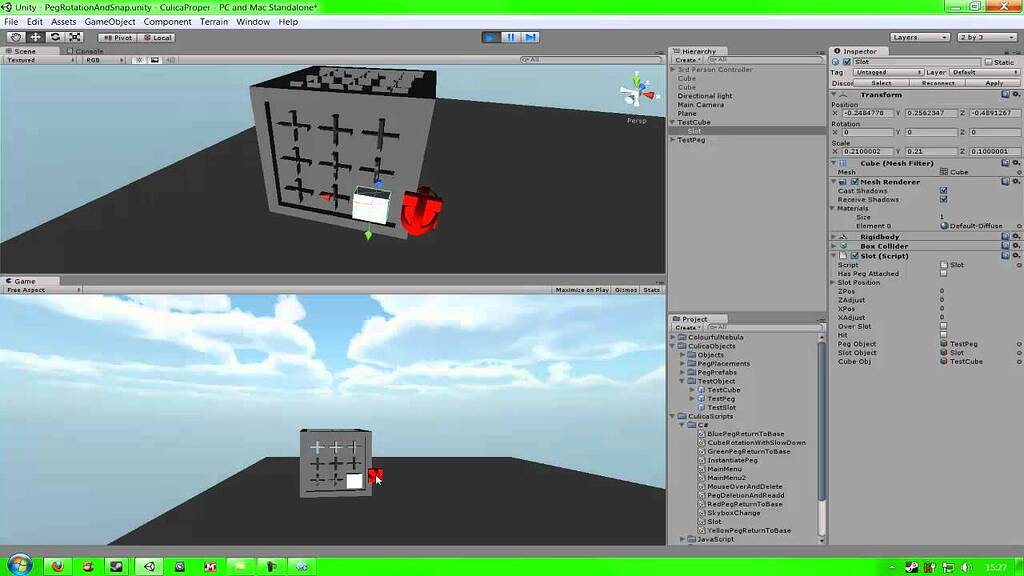
Task: Toggle the Has Peg Attached checkbox
Action: (941, 273)
